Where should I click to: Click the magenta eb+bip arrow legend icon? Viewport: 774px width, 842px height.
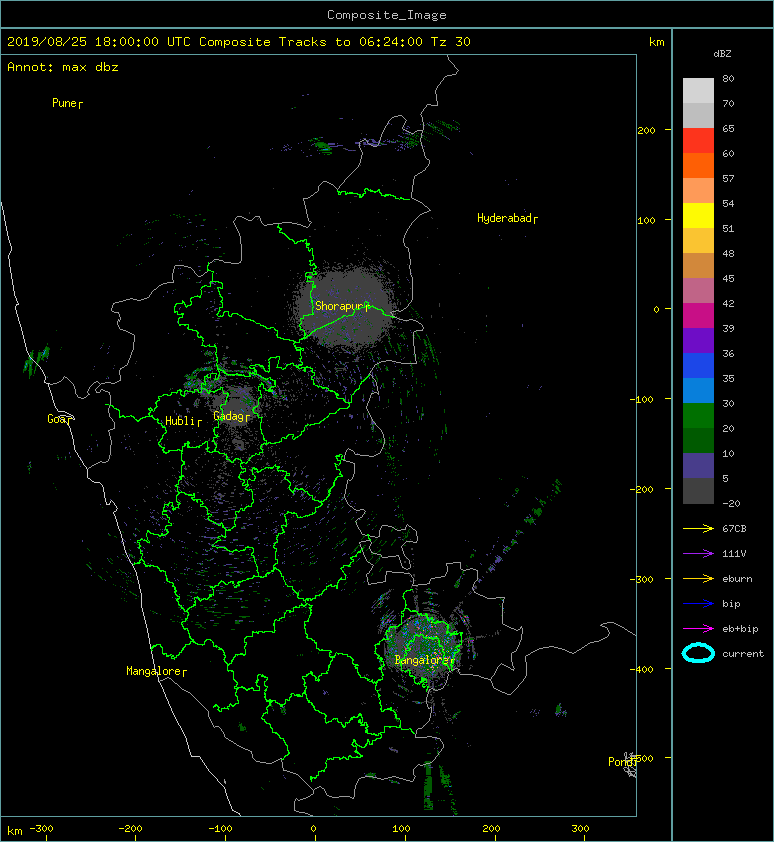tap(698, 628)
